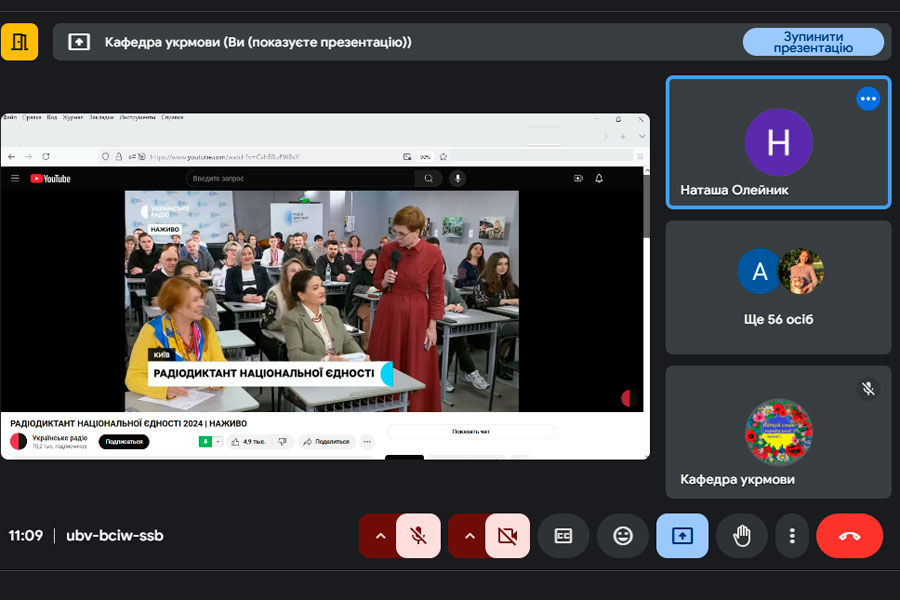Click the Подписаться subscribe button
The width and height of the screenshot is (900, 600).
pyautogui.click(x=123, y=442)
